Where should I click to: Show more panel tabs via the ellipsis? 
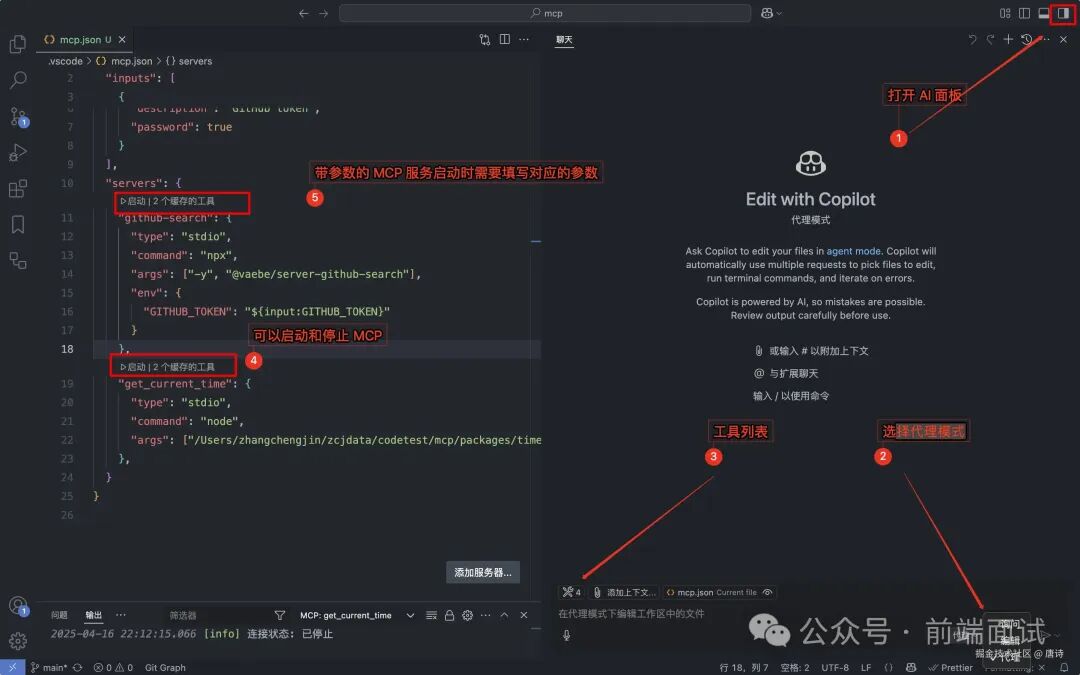[121, 615]
